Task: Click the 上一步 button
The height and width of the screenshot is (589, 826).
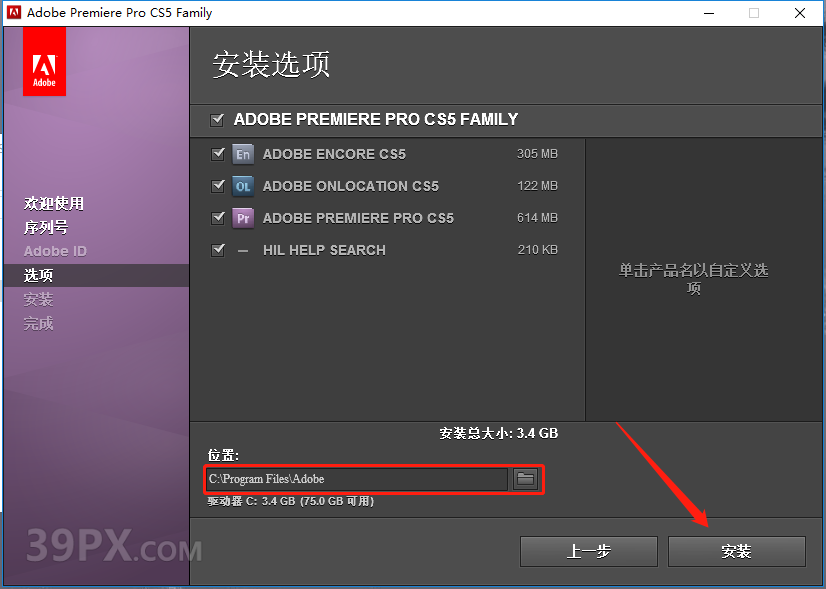Action: [588, 551]
